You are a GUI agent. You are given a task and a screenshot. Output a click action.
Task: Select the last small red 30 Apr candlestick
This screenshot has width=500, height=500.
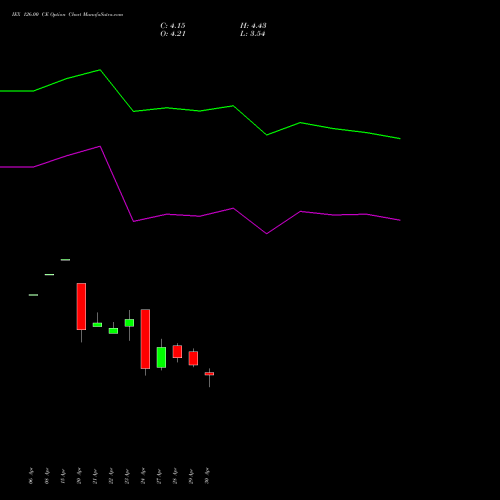tap(209, 374)
